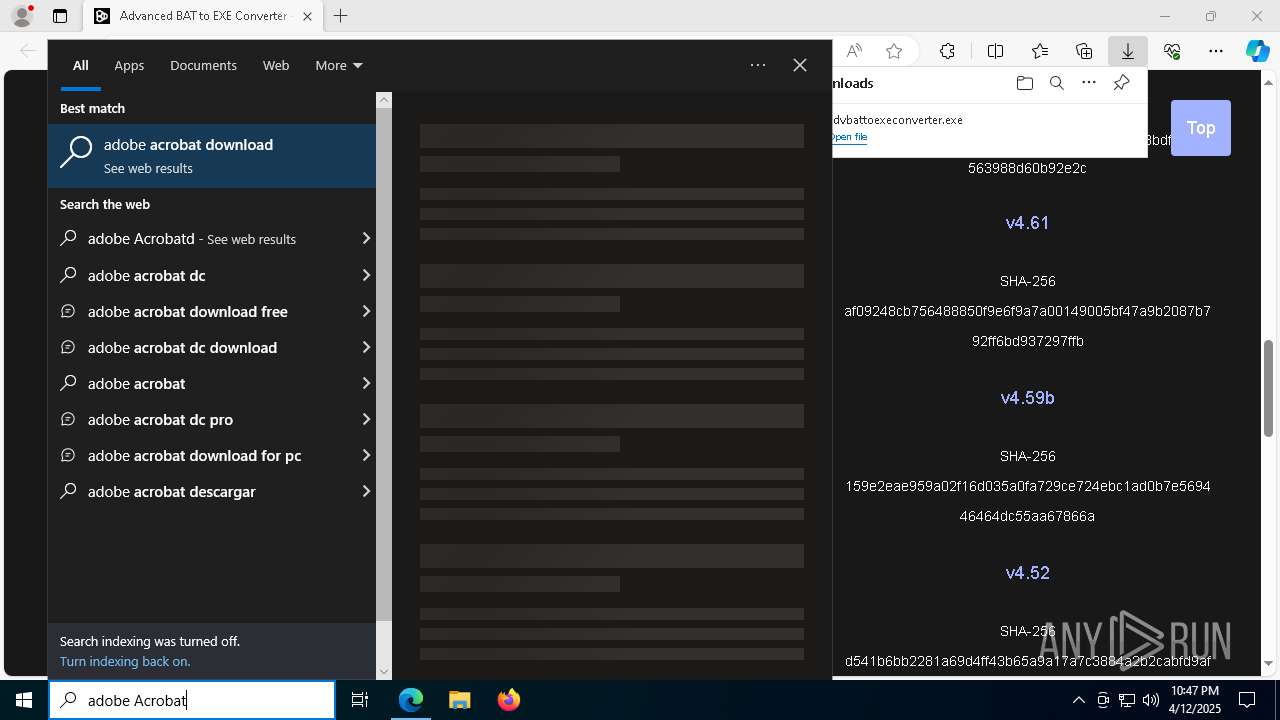Expand adobe acrobat download free arrow
This screenshot has height=720, width=1280.
coord(366,311)
